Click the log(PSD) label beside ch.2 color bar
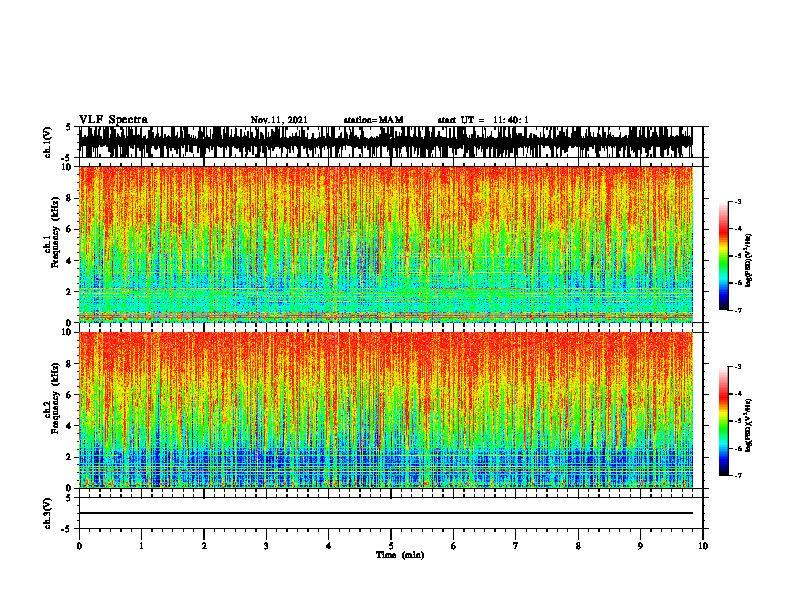 749,426
